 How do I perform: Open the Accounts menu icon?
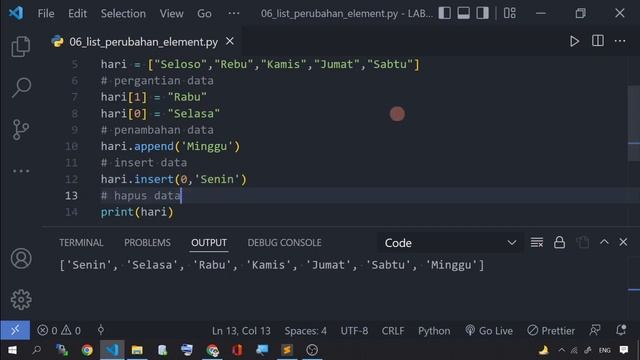tap(21, 258)
